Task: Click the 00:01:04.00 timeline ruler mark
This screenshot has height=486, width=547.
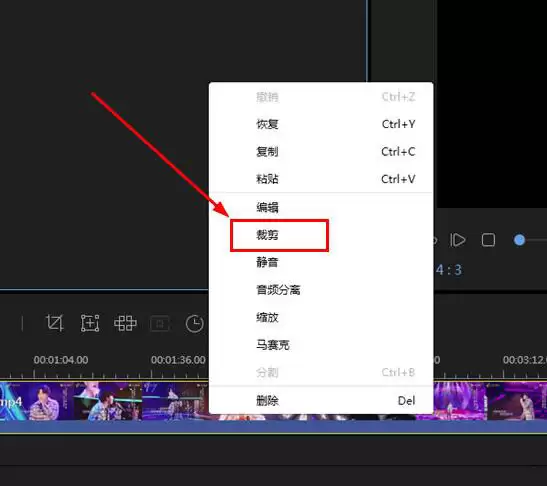Action: click(61, 360)
